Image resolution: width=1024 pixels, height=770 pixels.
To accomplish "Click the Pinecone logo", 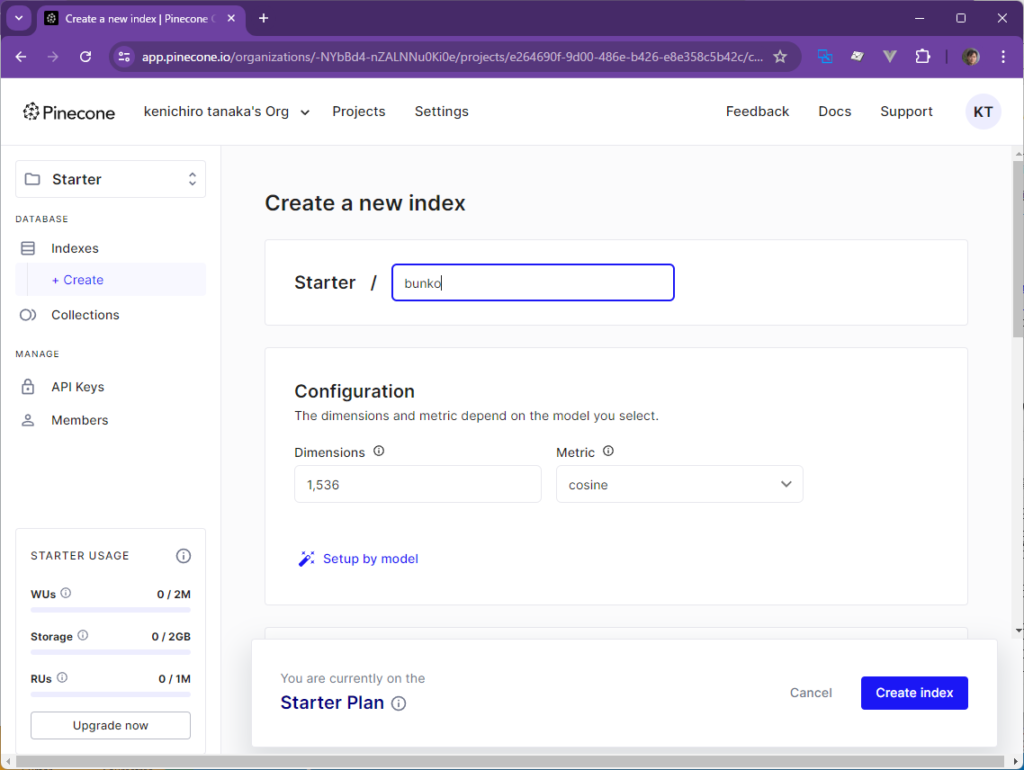I will click(69, 112).
